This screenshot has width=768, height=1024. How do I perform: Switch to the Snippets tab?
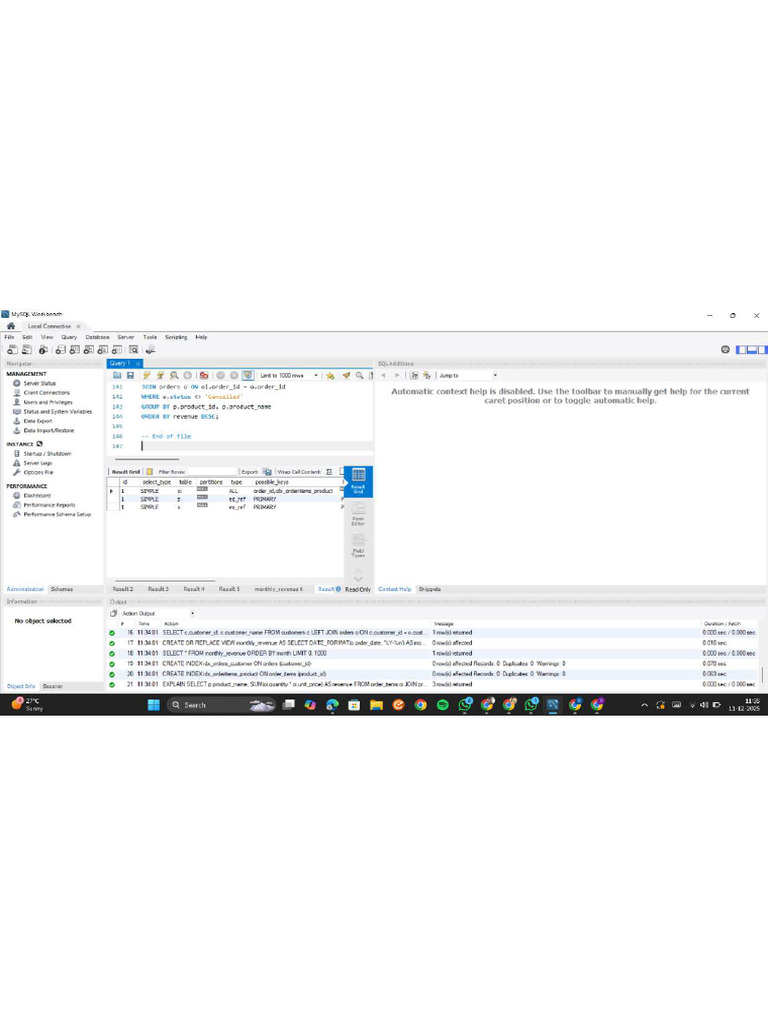(430, 589)
